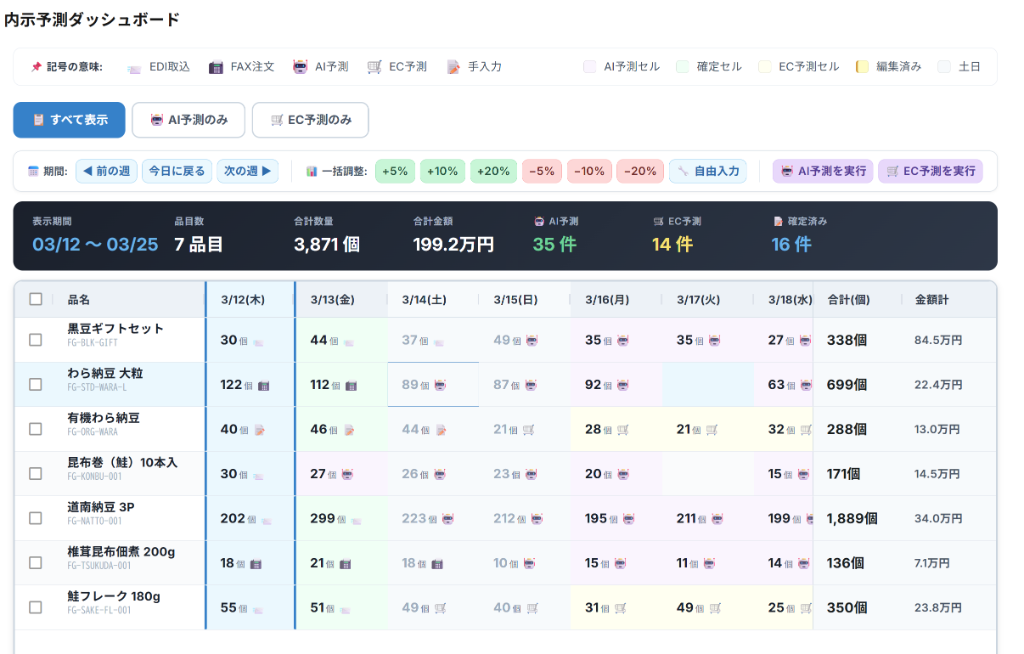The image size is (1024, 654).
Task: Select the empty 3/17 cell for わら納豆 大粒
Action: [707, 385]
